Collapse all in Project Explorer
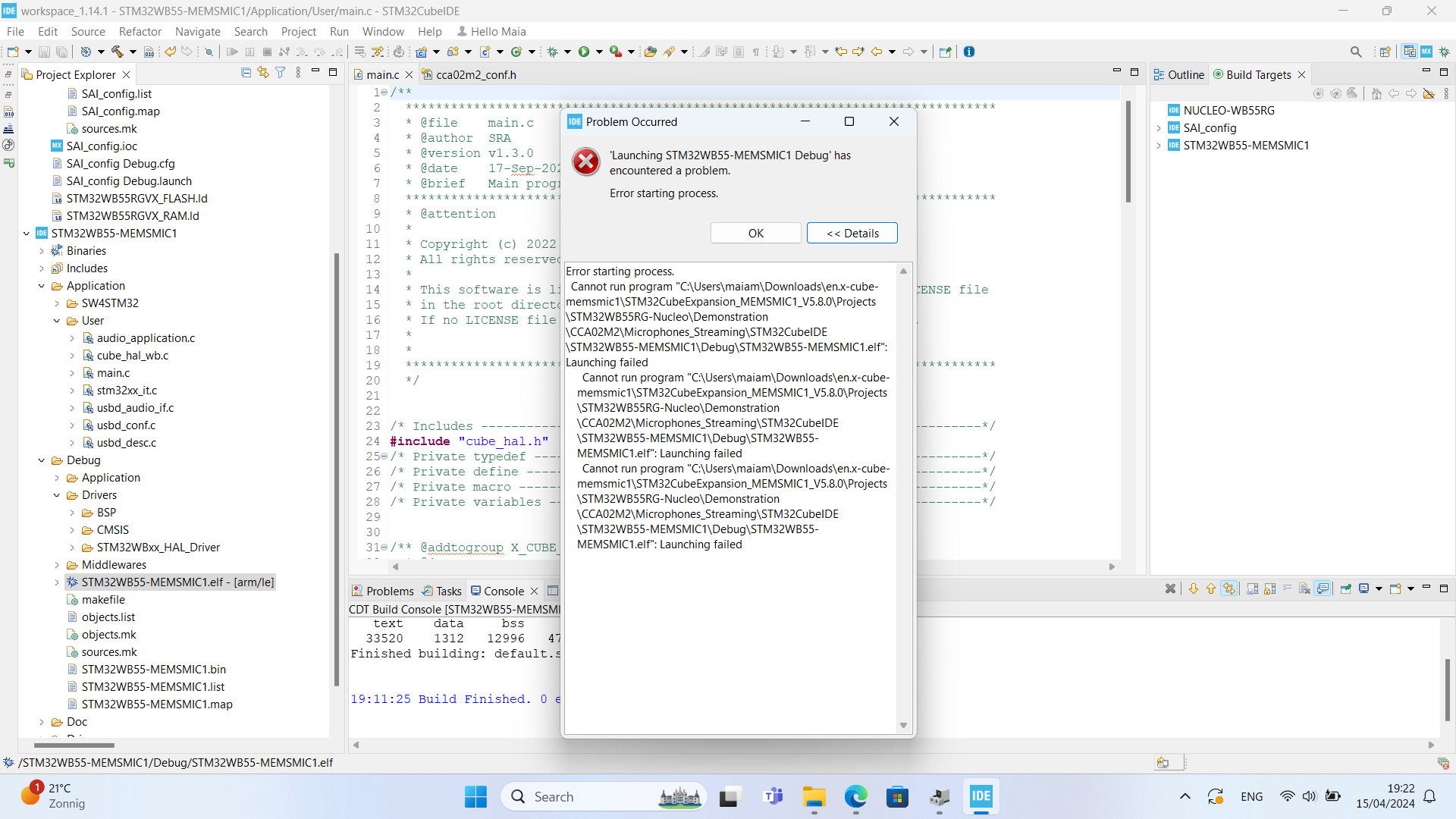The width and height of the screenshot is (1456, 819). (x=246, y=73)
